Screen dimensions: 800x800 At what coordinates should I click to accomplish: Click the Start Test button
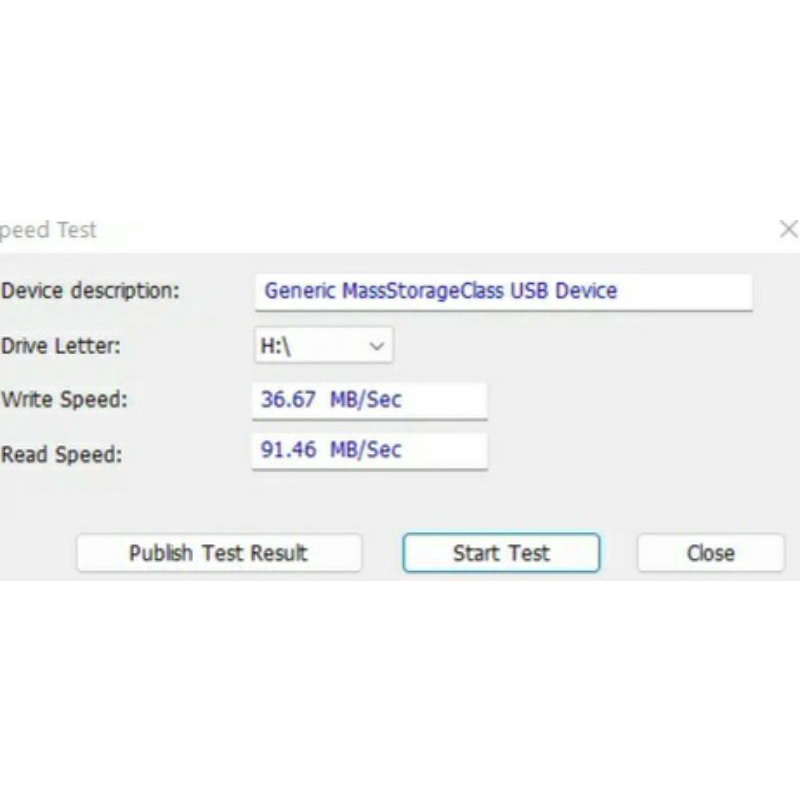tap(501, 553)
